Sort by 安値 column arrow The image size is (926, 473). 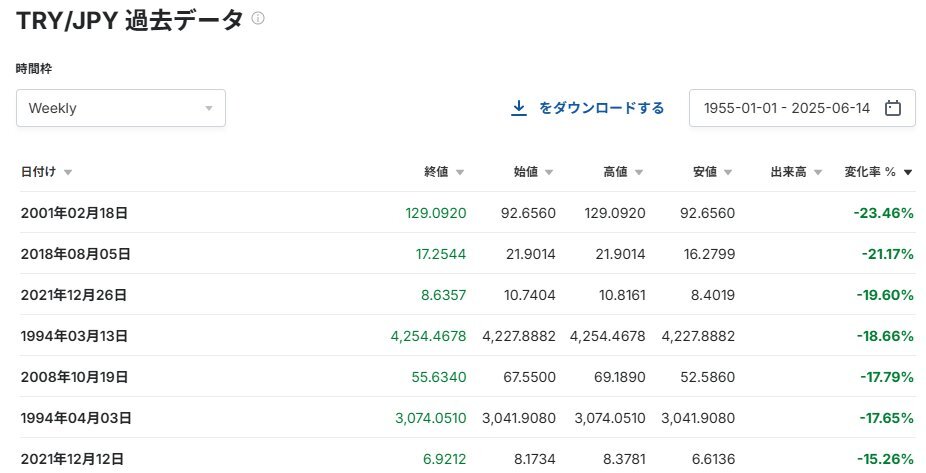coord(728,172)
